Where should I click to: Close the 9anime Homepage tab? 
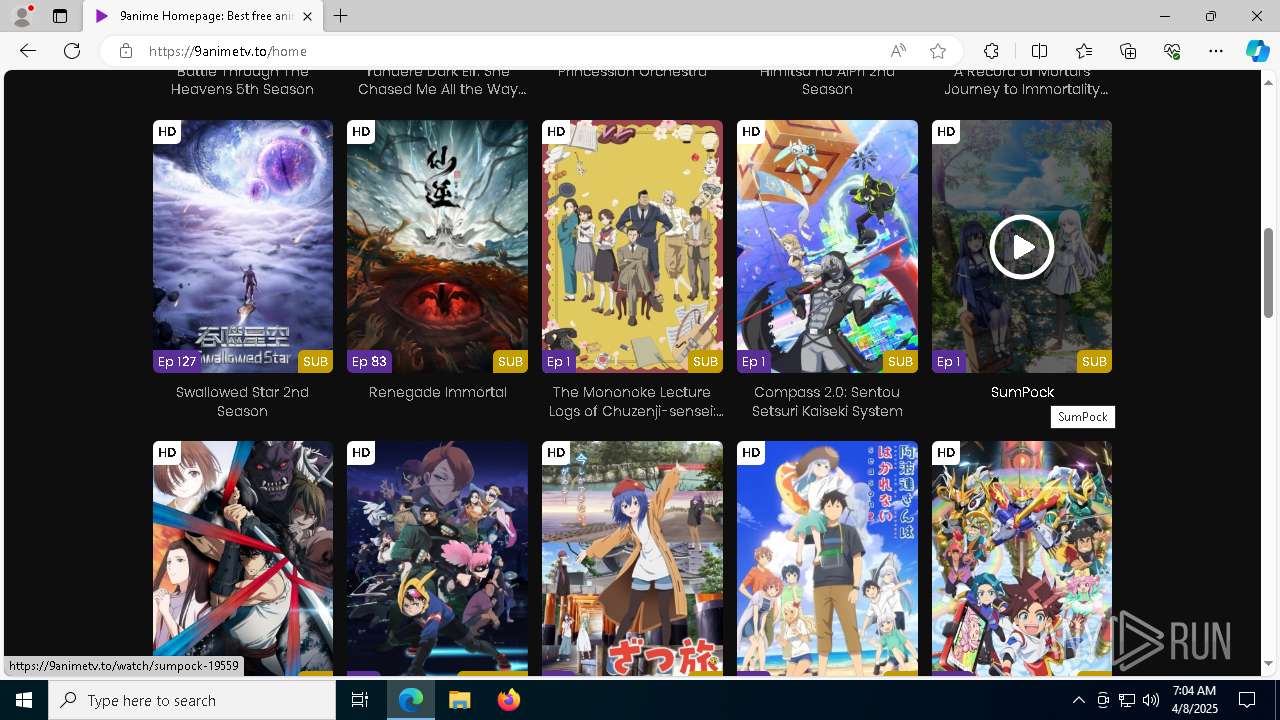307,16
